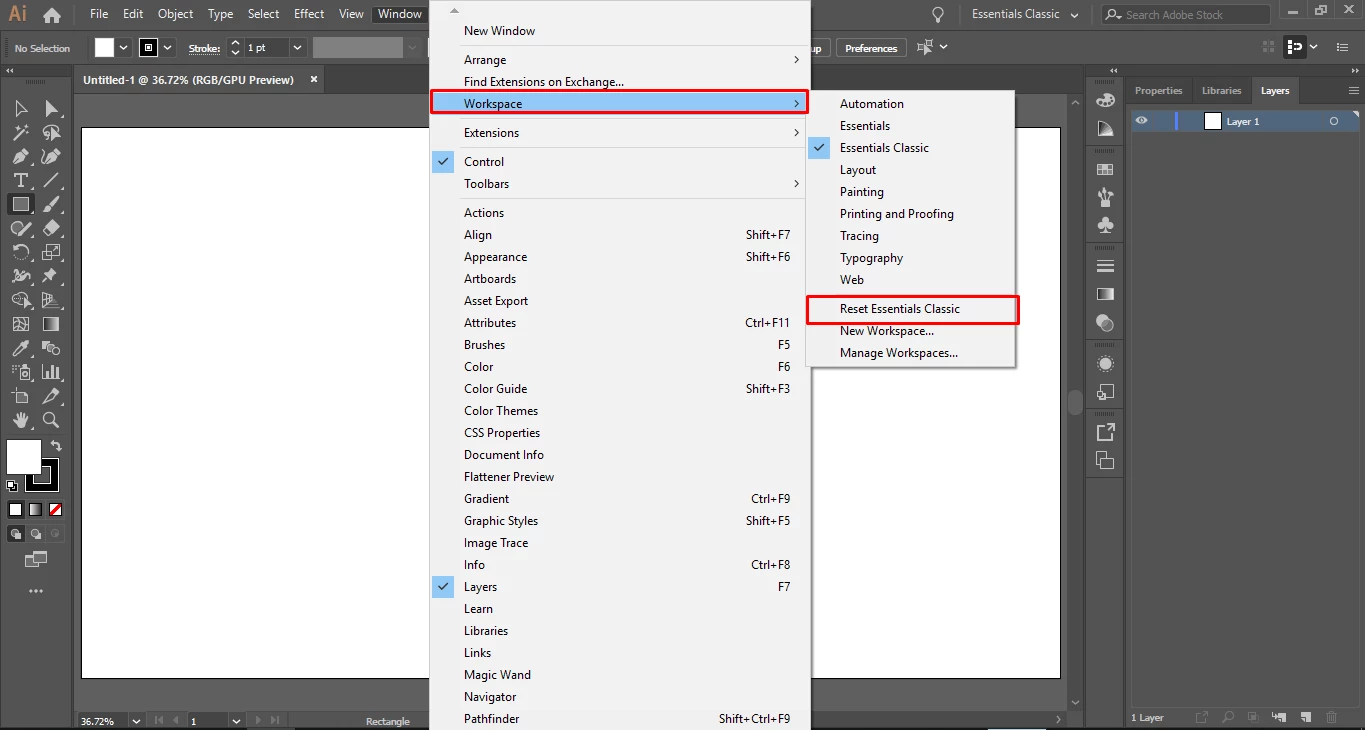Switch to solid Color fill mode
1365x730 pixels.
pyautogui.click(x=15, y=509)
